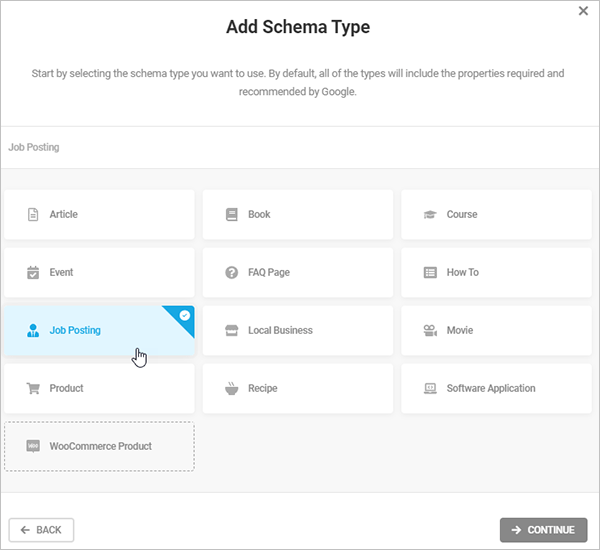Click the Recipe bowl icon
This screenshot has width=600, height=550.
(x=232, y=388)
